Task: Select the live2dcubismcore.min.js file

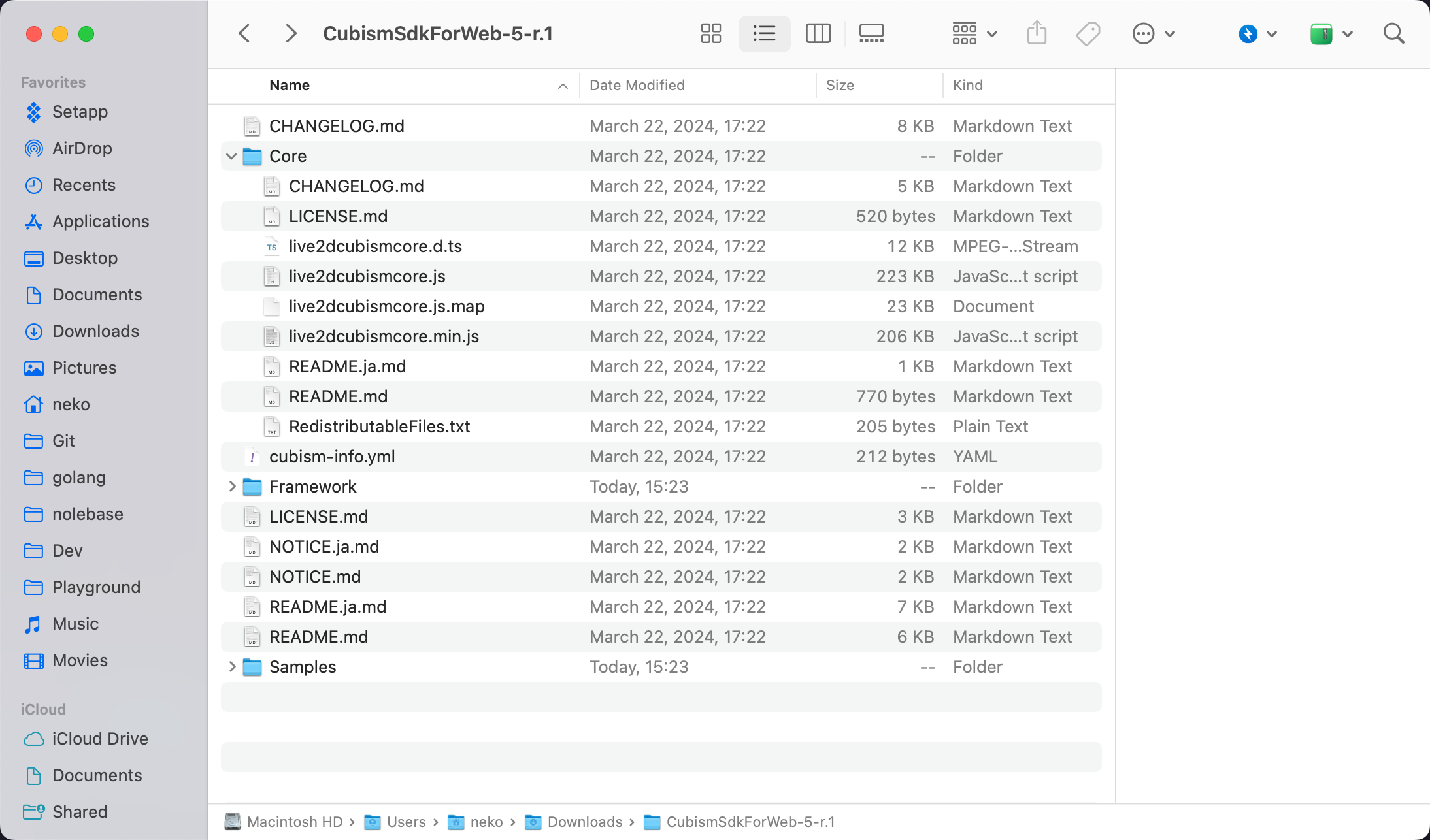Action: tap(384, 336)
